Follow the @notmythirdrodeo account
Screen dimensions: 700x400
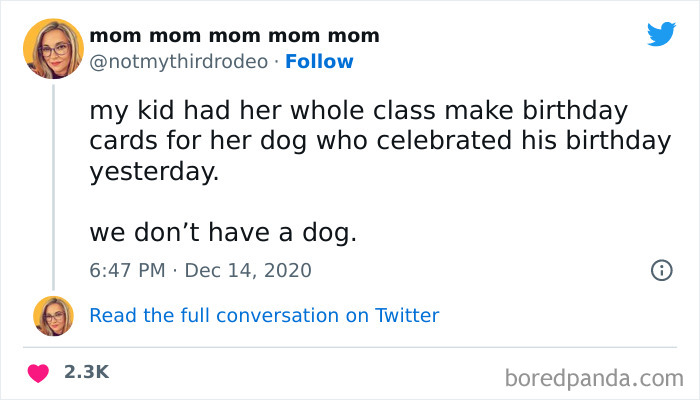(x=319, y=61)
